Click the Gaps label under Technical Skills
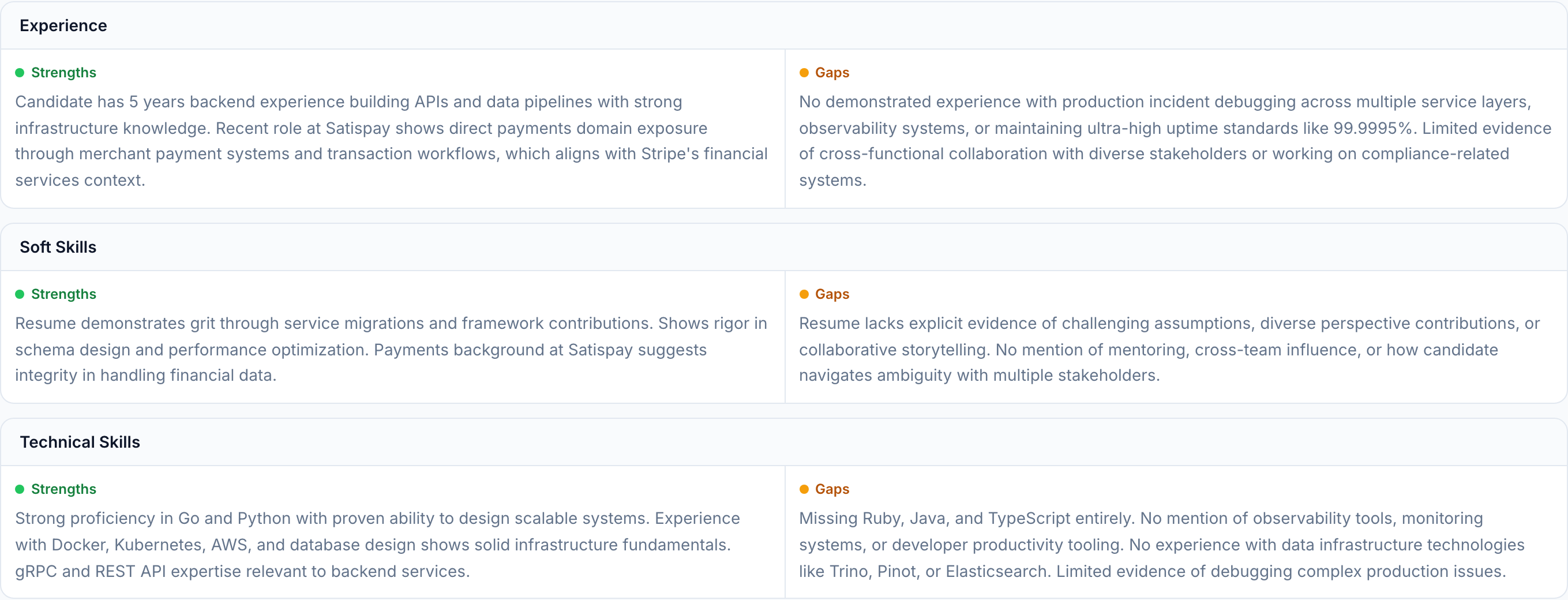The image size is (1568, 600). coord(832,489)
